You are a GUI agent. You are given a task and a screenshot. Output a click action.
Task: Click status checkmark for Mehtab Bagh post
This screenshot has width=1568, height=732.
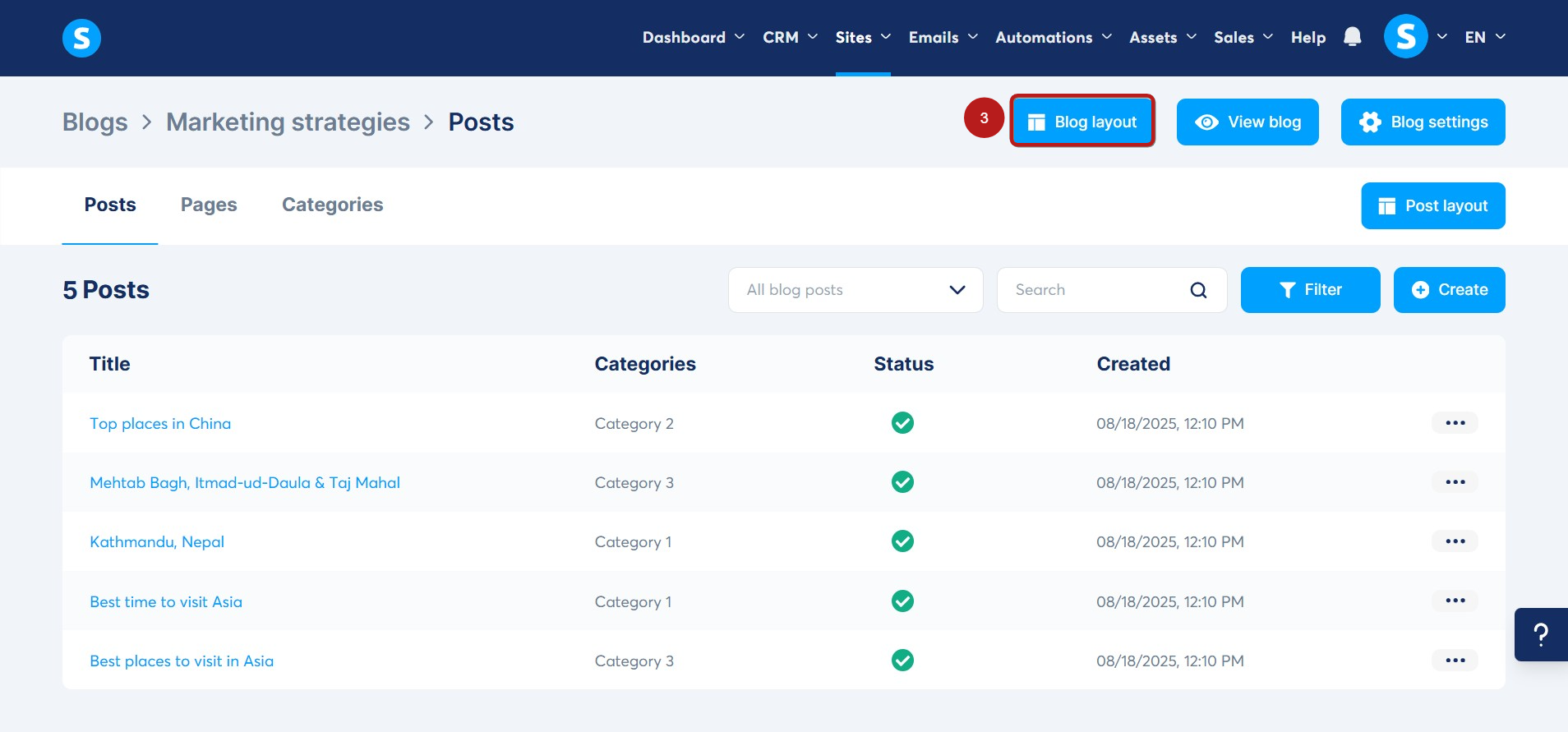(902, 482)
